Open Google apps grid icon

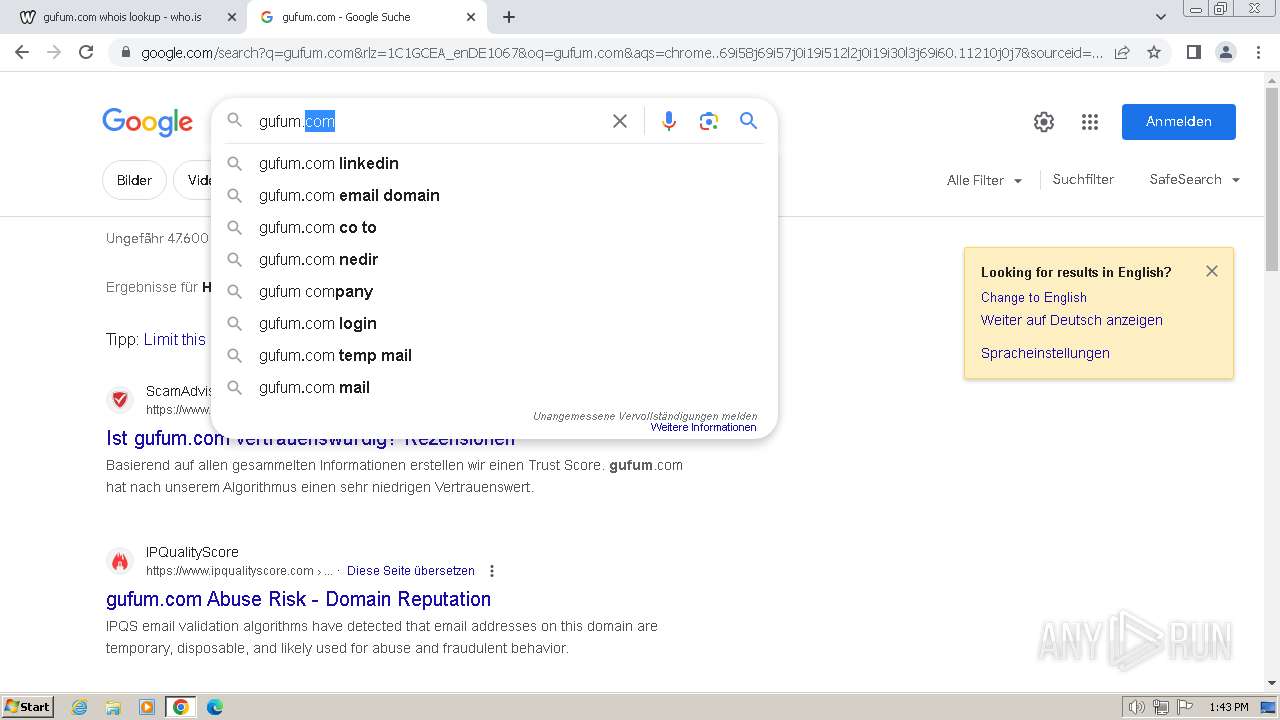[1090, 122]
